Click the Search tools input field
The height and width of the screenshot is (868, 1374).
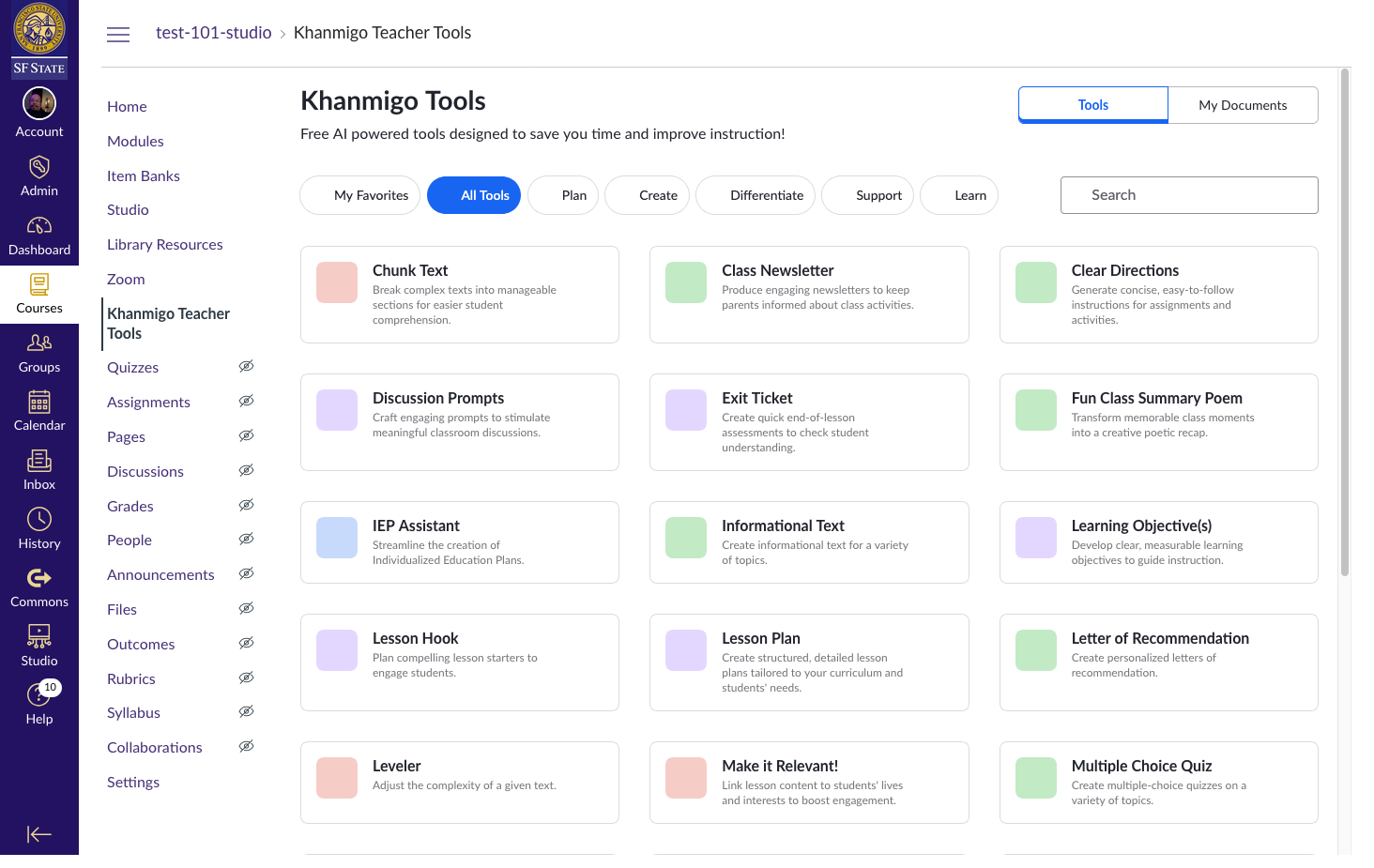pos(1189,195)
